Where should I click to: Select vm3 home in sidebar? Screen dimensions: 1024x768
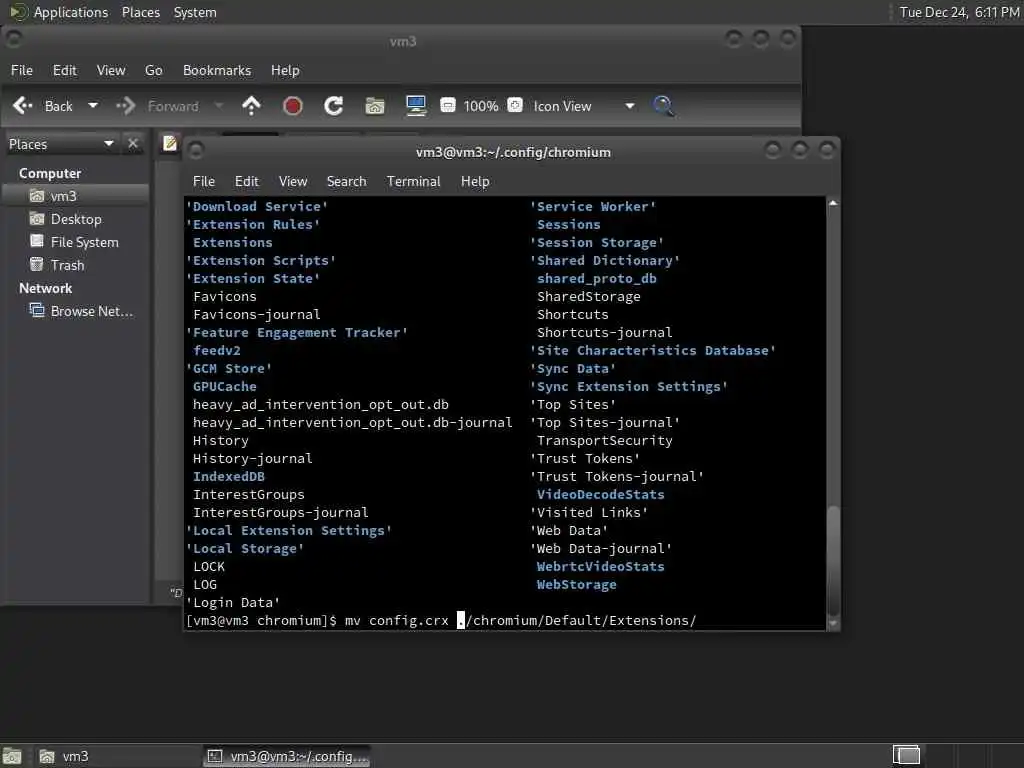click(75, 196)
